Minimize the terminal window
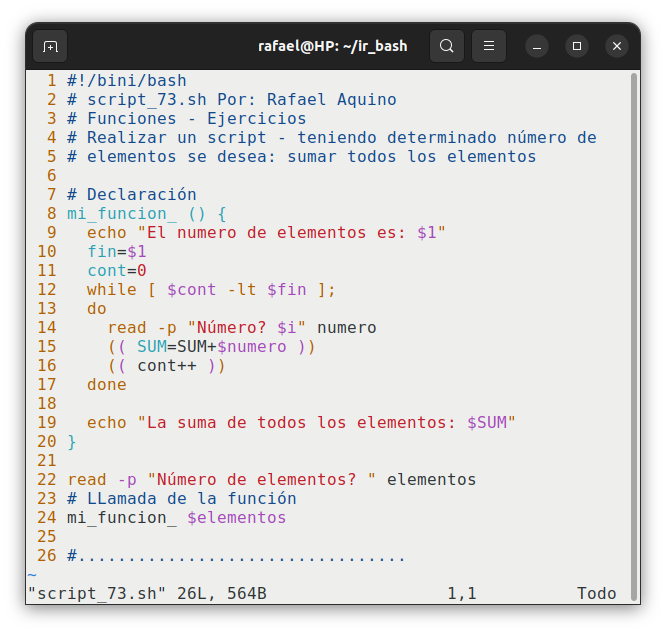The height and width of the screenshot is (633, 666). [537, 46]
